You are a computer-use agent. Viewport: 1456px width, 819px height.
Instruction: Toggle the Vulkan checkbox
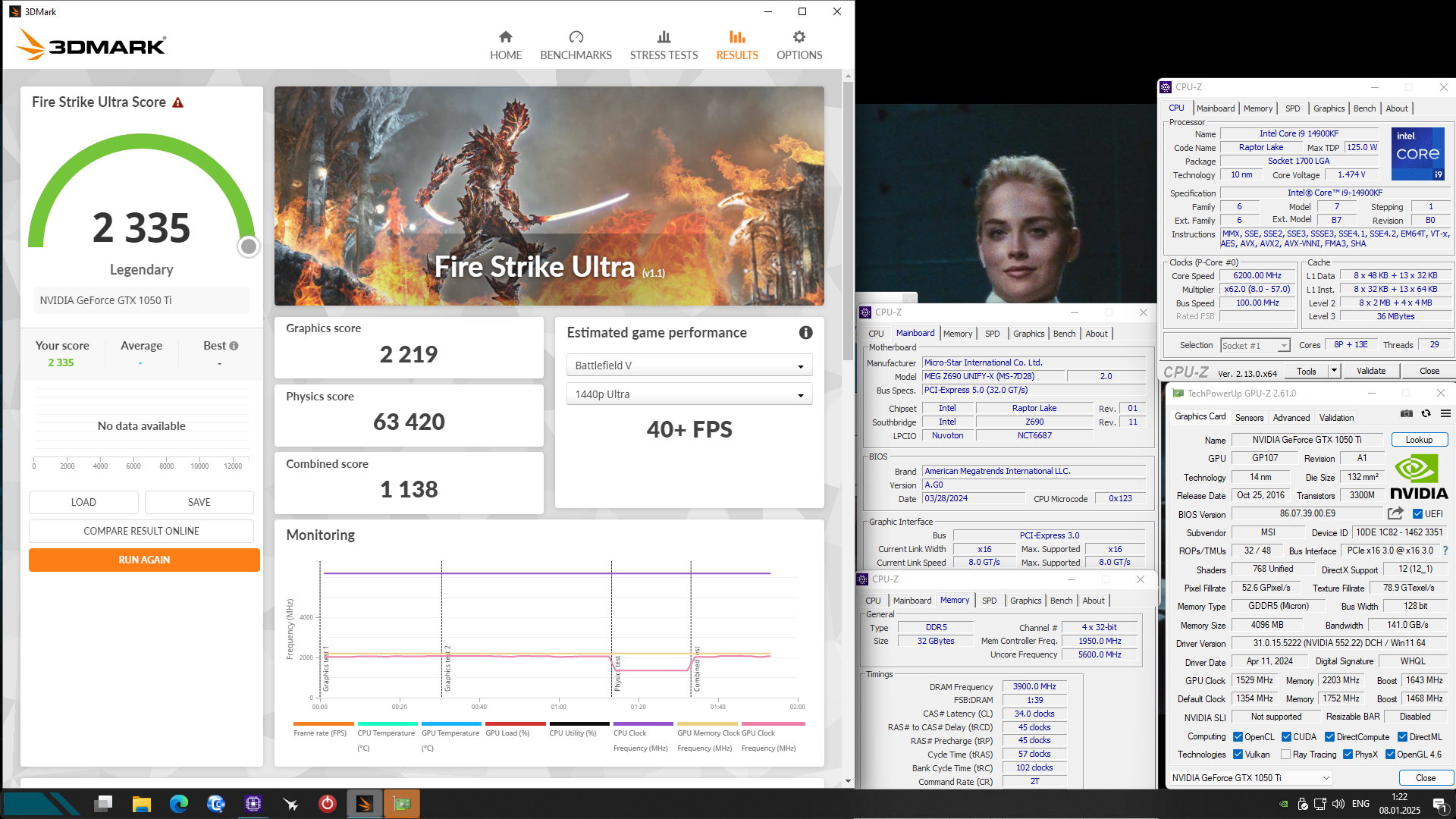pos(1238,754)
